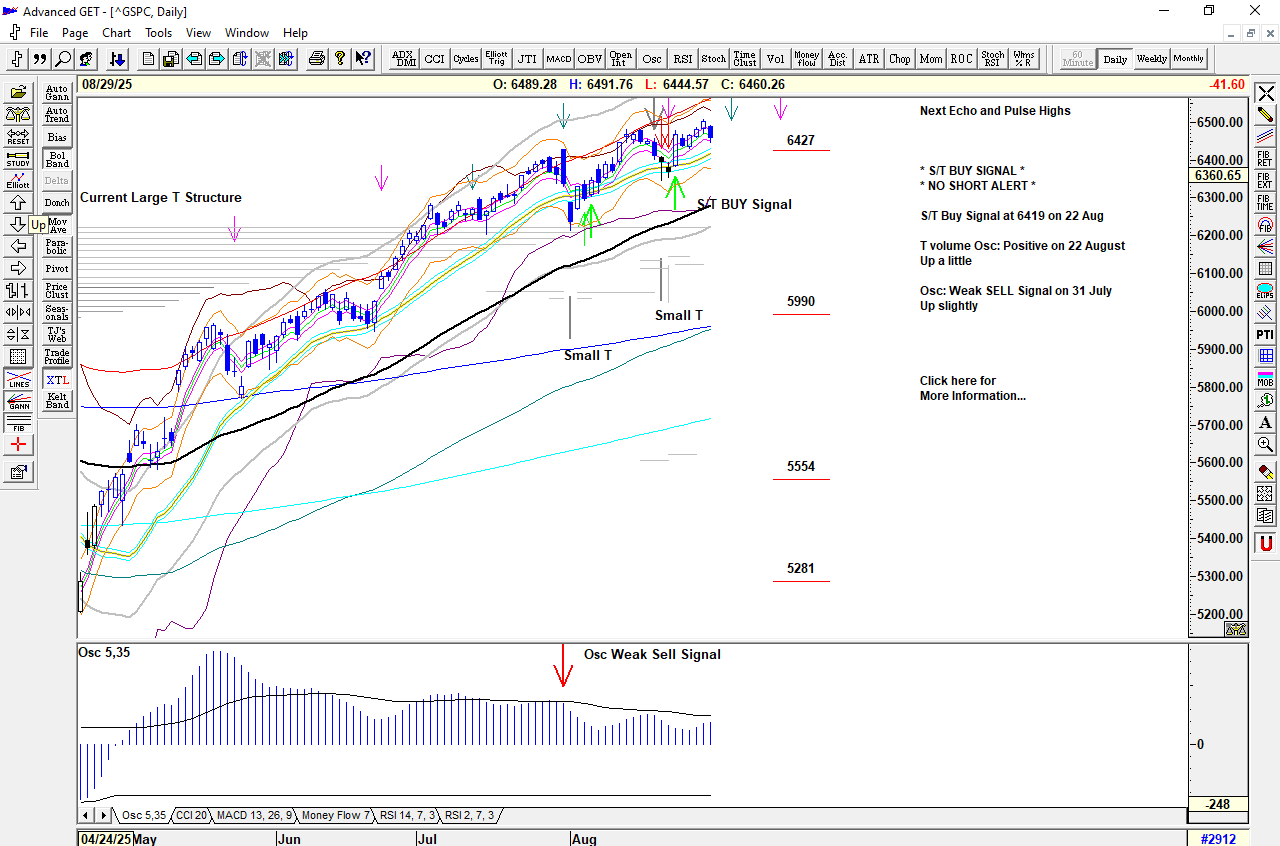This screenshot has width=1280, height=846.
Task: Switch to the CCI 20 tab
Action: pos(190,816)
